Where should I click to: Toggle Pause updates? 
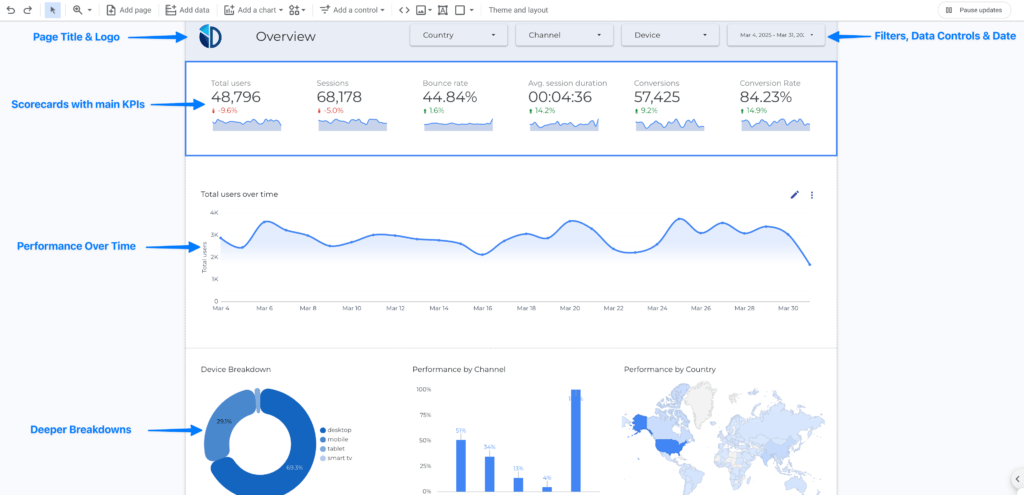[x=973, y=9]
